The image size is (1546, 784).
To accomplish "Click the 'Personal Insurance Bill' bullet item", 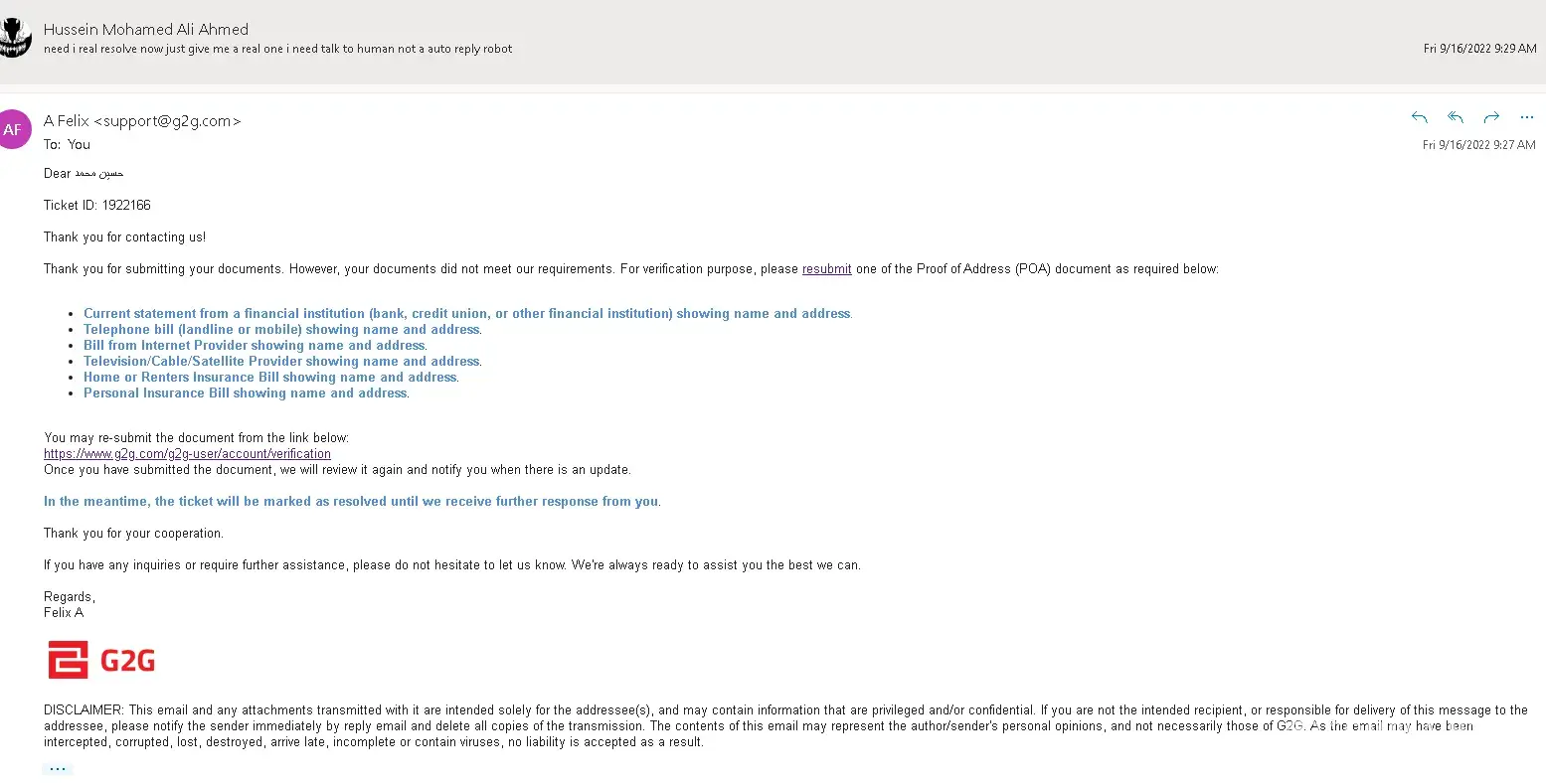I will [x=246, y=393].
